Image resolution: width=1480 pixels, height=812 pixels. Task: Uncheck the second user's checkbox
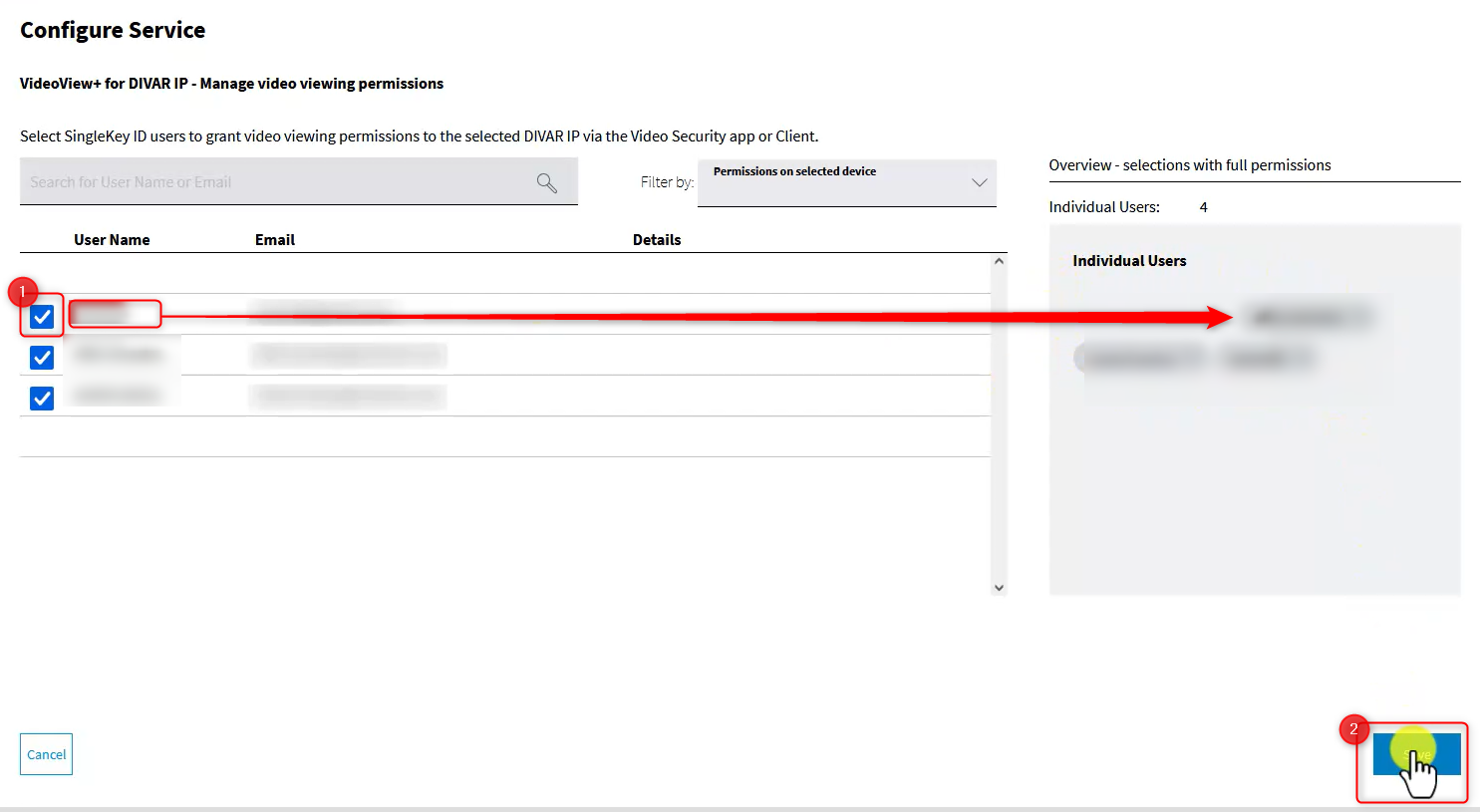tap(42, 358)
